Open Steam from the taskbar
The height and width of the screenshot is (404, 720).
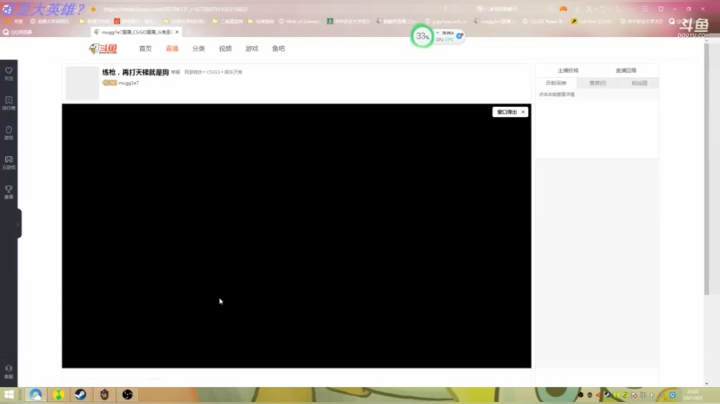[x=80, y=394]
